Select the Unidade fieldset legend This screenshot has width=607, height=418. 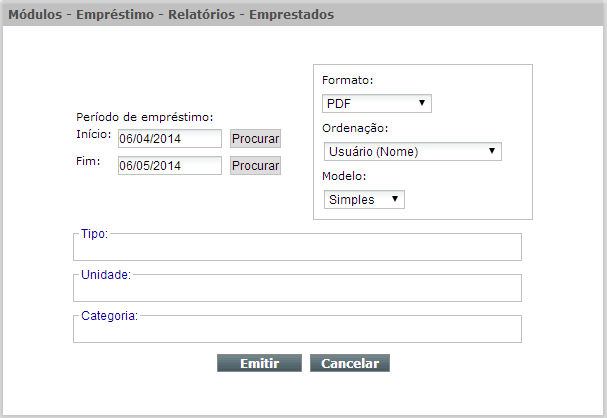[x=106, y=275]
